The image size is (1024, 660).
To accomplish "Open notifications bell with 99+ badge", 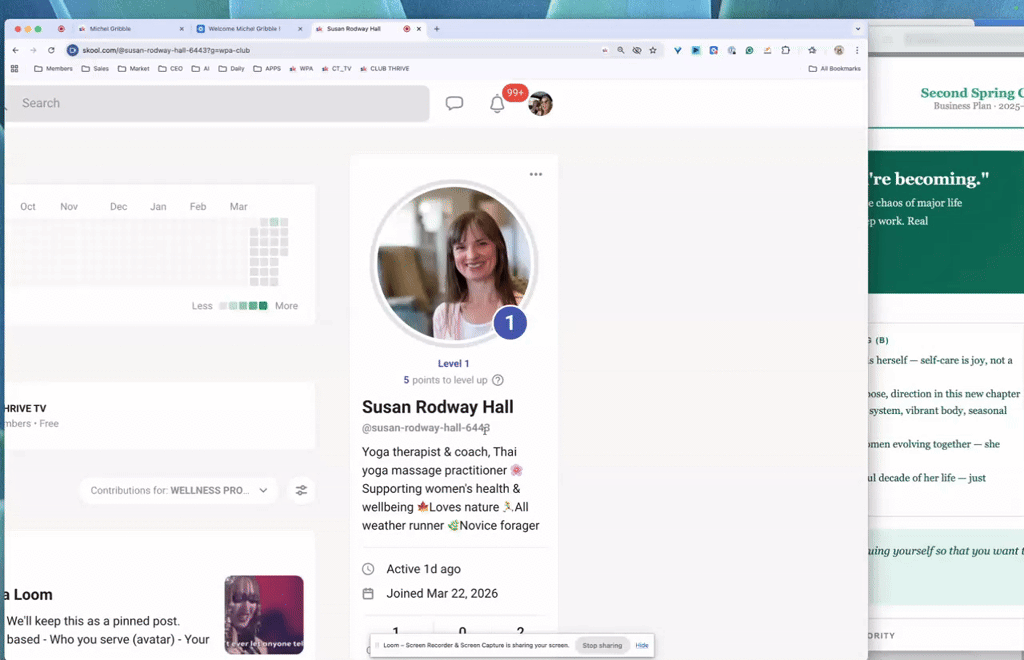I will (x=497, y=103).
